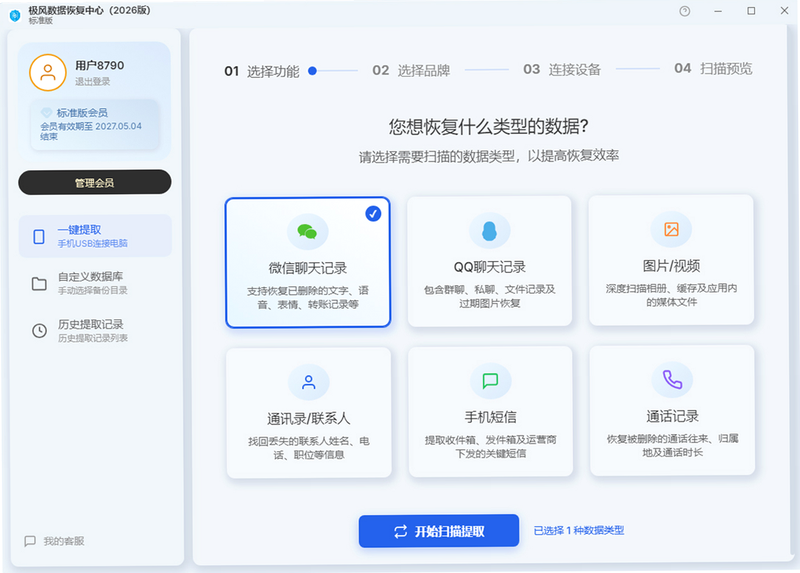
Task: Click the 请选择需要扫描的数据类型 subtitle text
Action: (489, 156)
